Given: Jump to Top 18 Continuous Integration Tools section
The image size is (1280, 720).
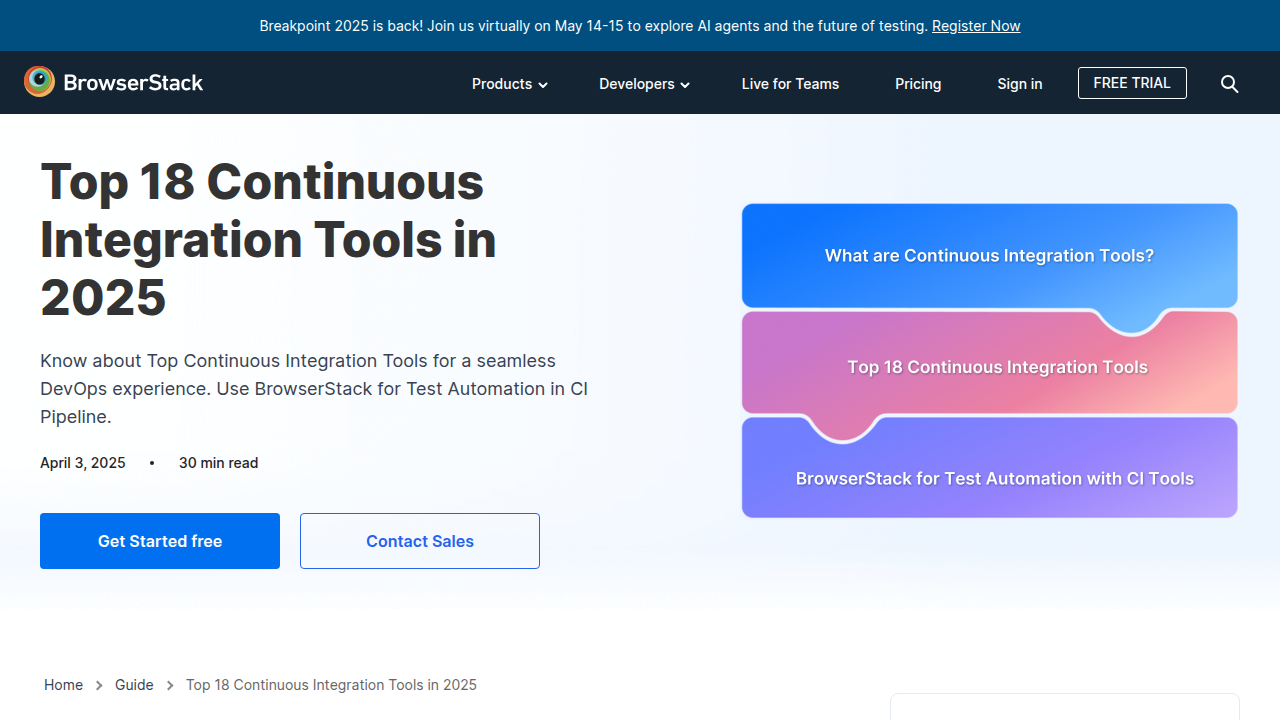Looking at the screenshot, I should tap(997, 367).
